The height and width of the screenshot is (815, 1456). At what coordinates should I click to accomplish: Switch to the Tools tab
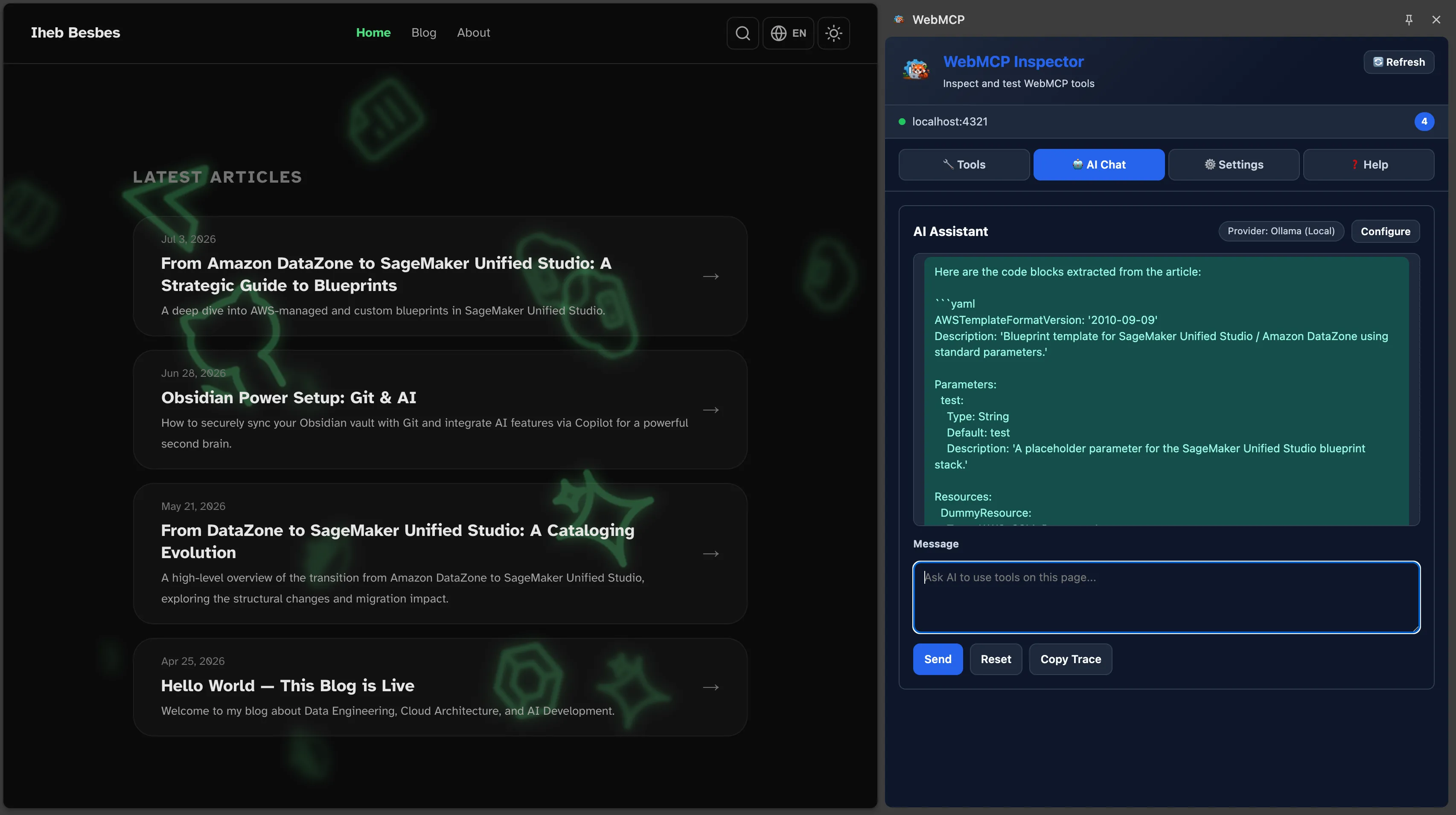(964, 164)
